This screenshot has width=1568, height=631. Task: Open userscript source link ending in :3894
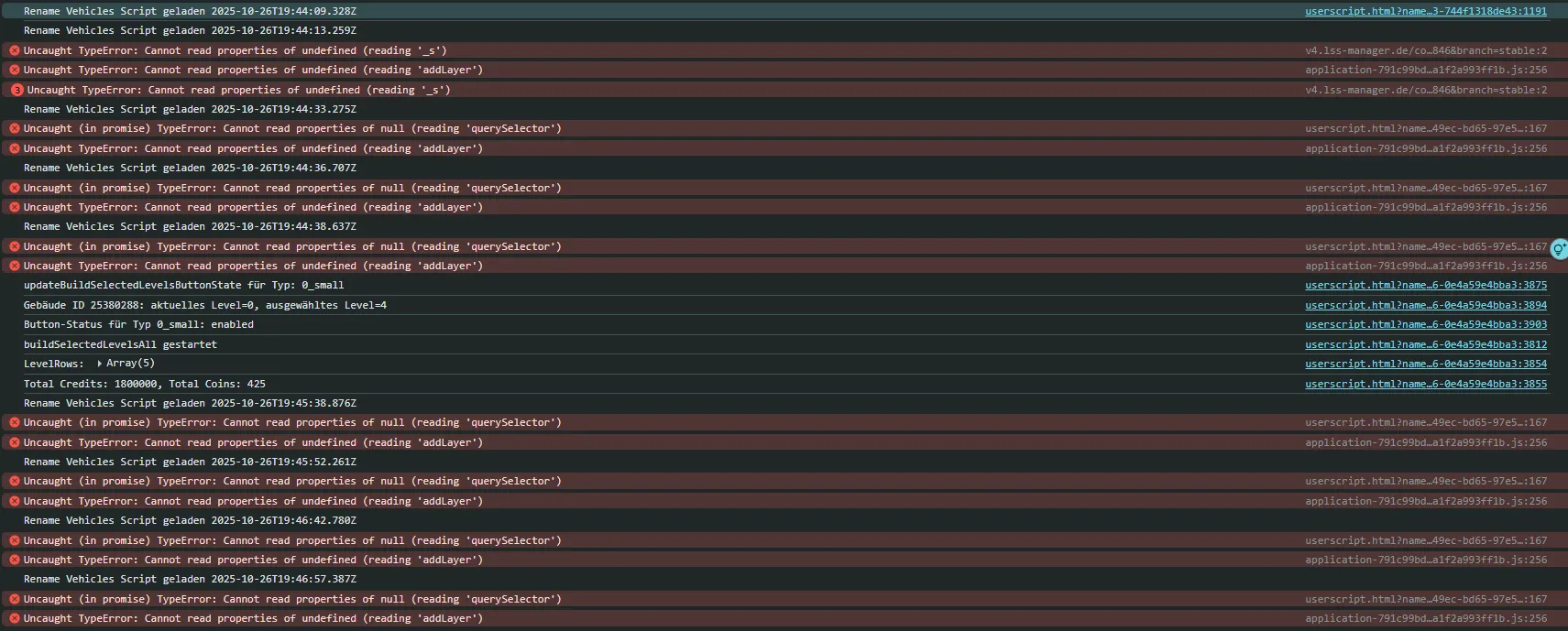click(1425, 305)
